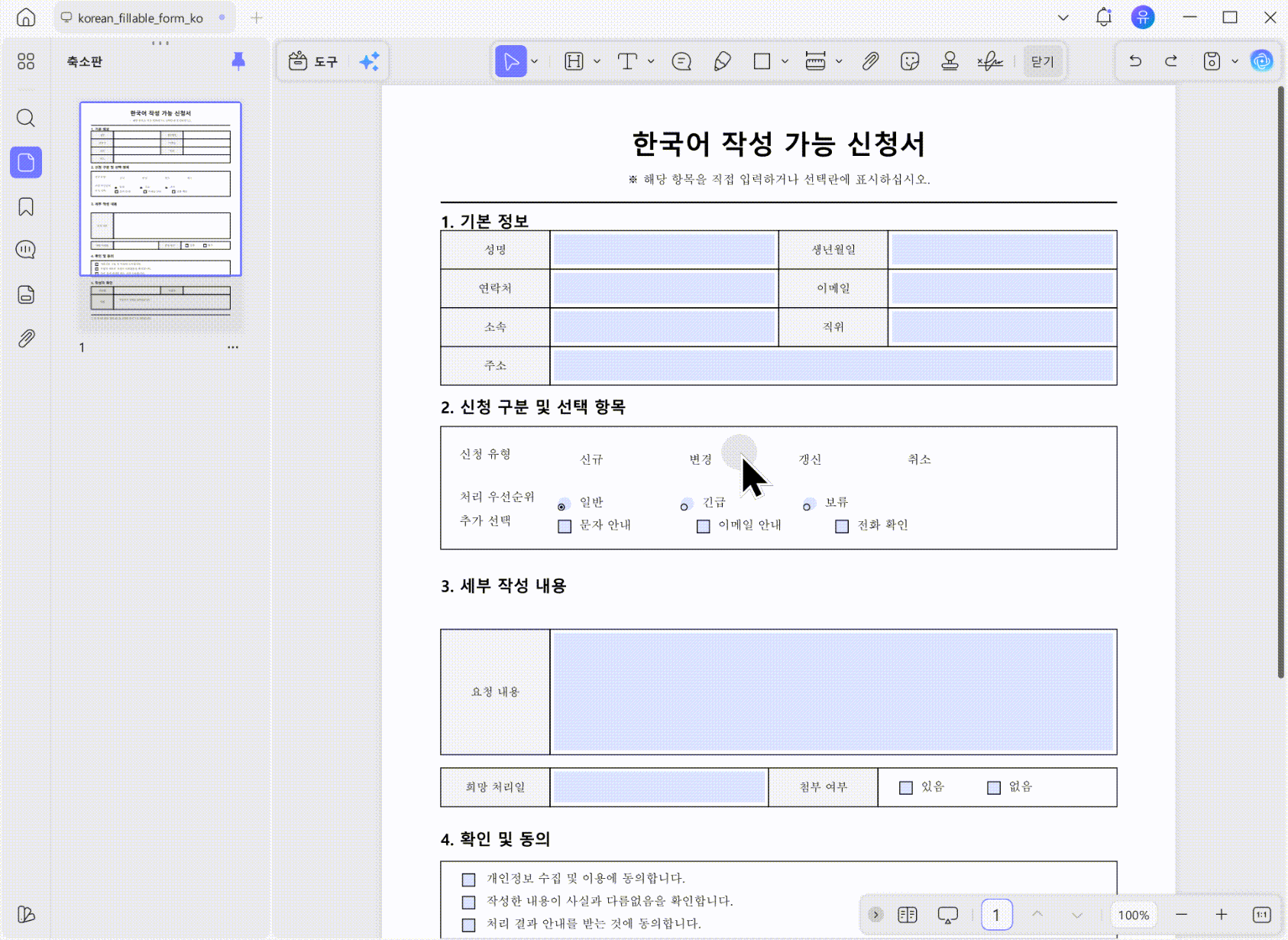Open the form fields panel icon
The height and width of the screenshot is (940, 1288).
26,294
